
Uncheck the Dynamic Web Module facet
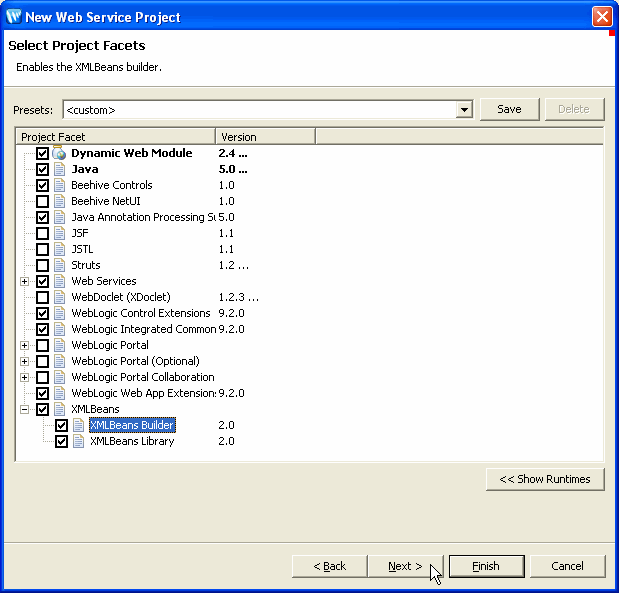pos(43,153)
